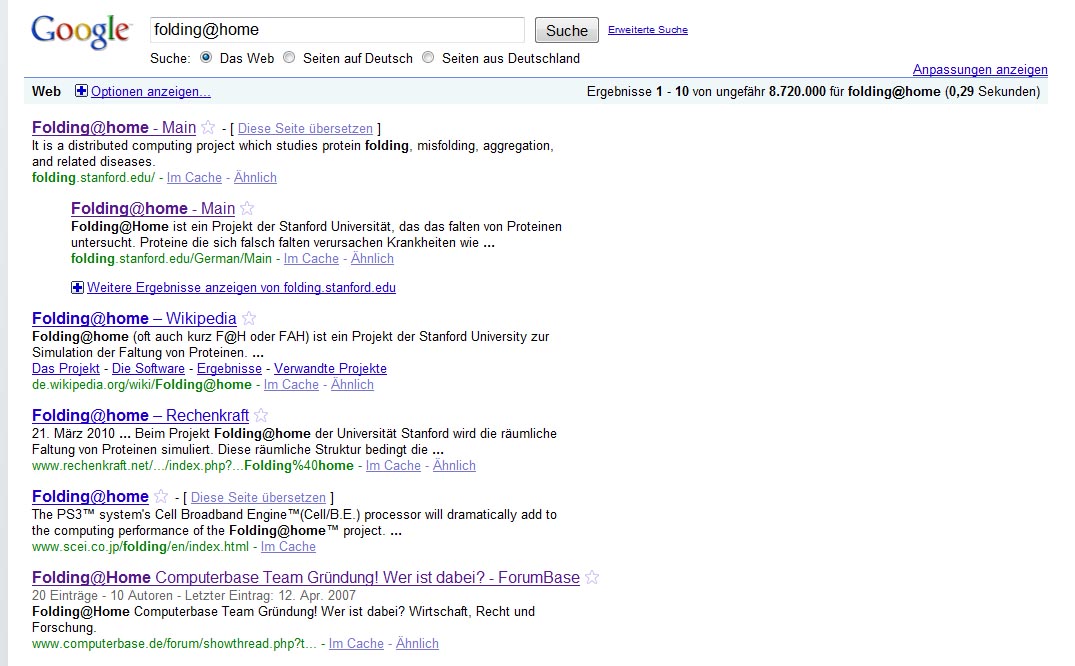Open Im Cache for the computerbase.de result
The image size is (1075, 666).
(356, 643)
